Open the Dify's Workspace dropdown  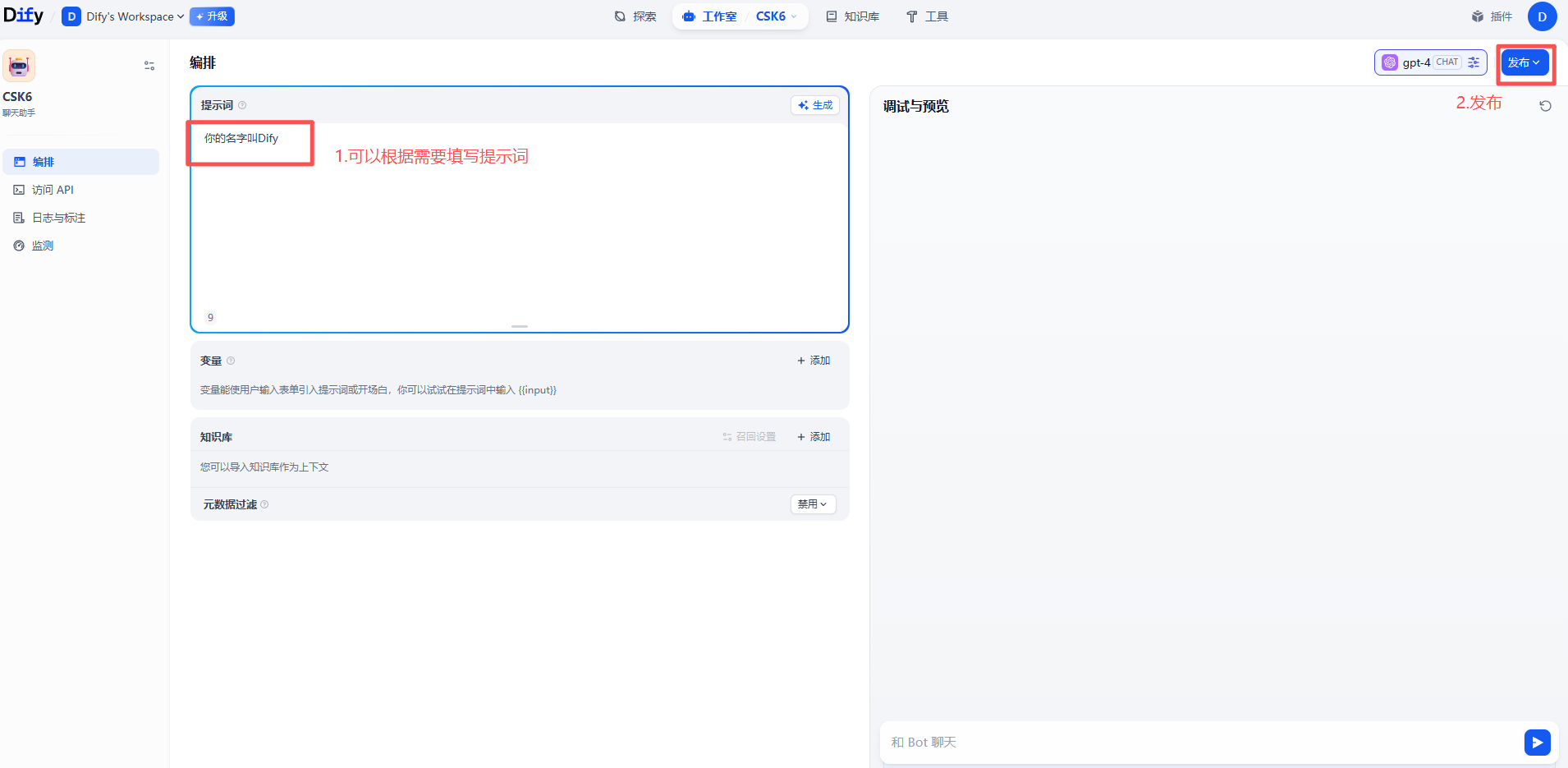click(x=121, y=16)
